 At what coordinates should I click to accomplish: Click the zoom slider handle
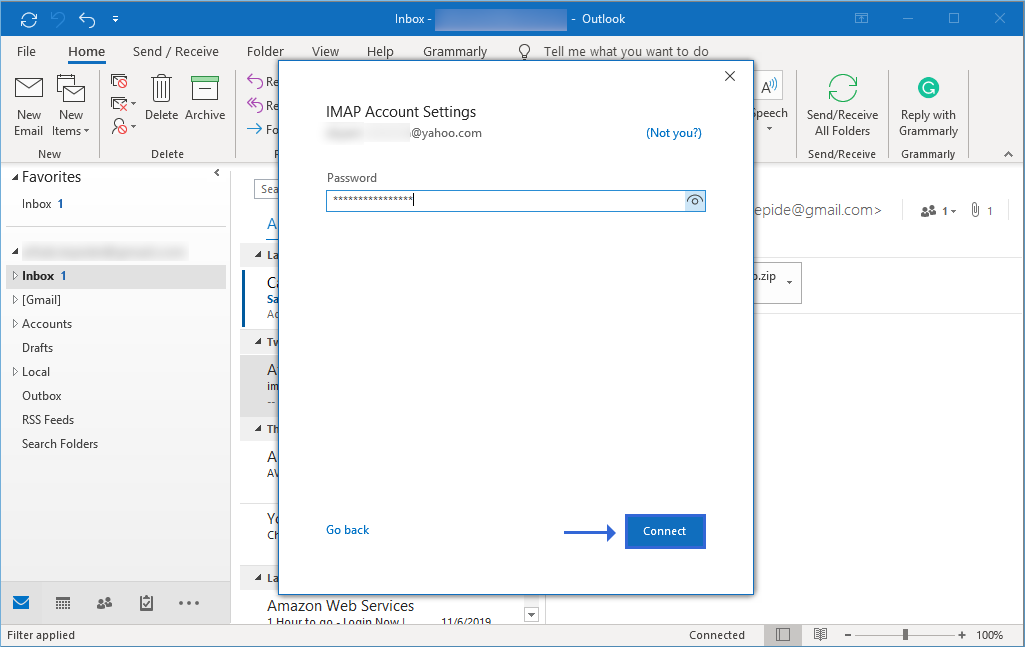click(905, 635)
